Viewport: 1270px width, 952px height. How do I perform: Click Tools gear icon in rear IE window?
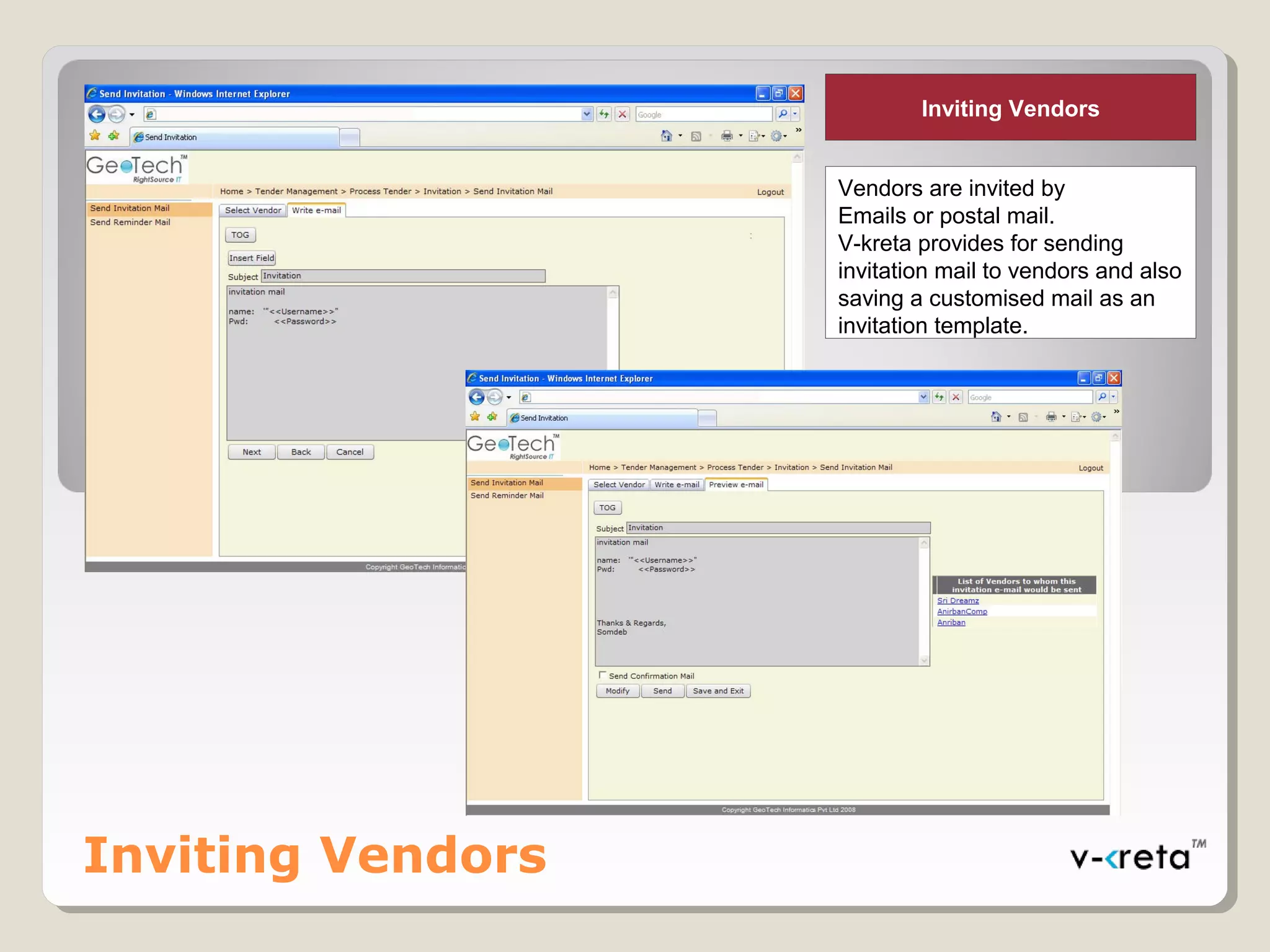776,136
